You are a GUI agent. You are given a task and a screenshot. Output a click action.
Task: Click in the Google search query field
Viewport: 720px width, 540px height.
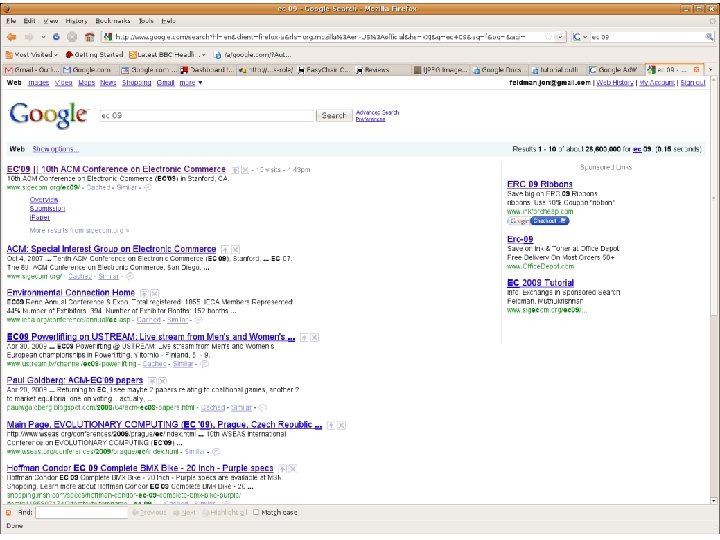pos(207,115)
